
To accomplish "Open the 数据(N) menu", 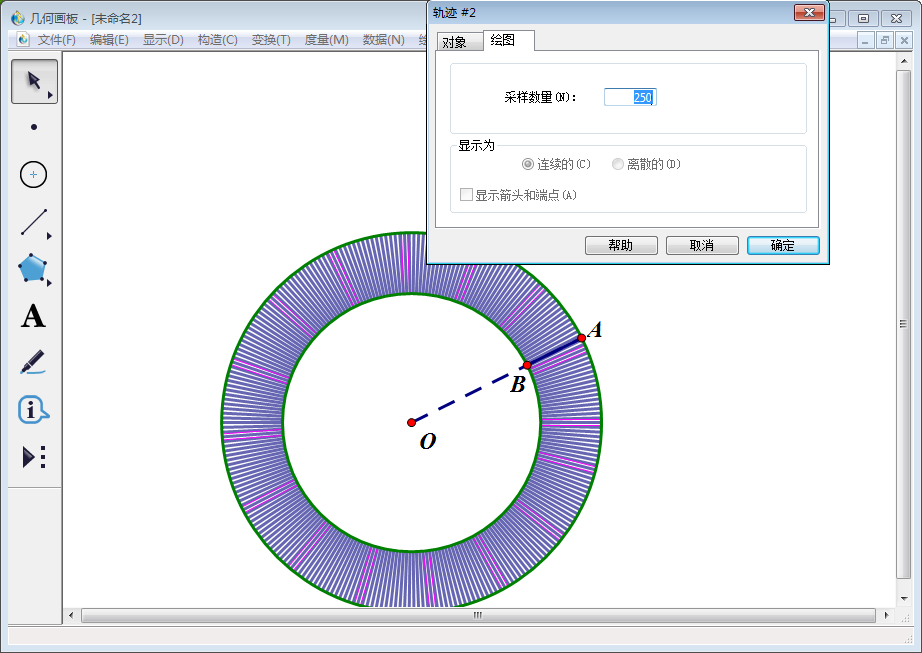I will coord(383,40).
